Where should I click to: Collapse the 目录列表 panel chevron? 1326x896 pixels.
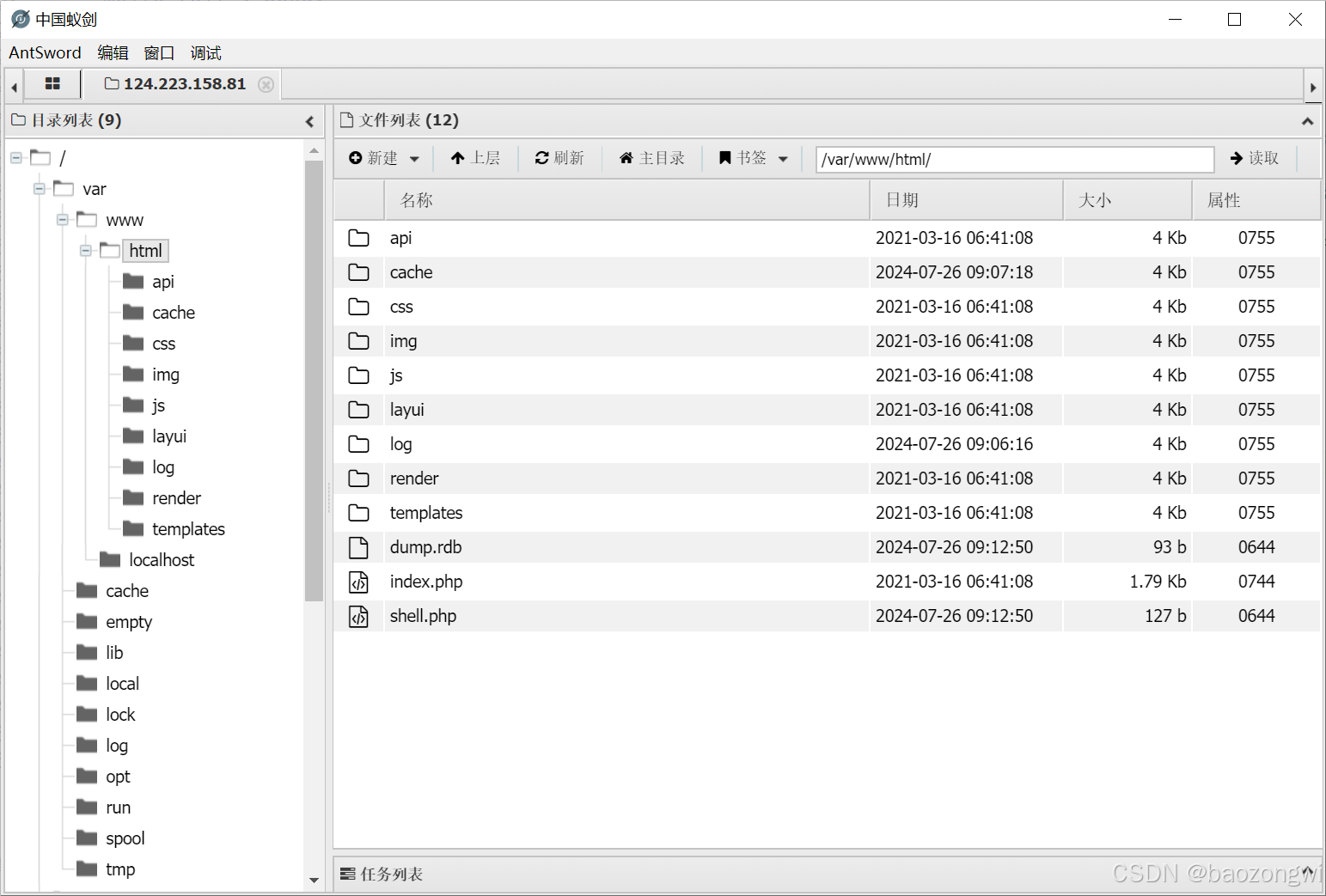click(309, 122)
